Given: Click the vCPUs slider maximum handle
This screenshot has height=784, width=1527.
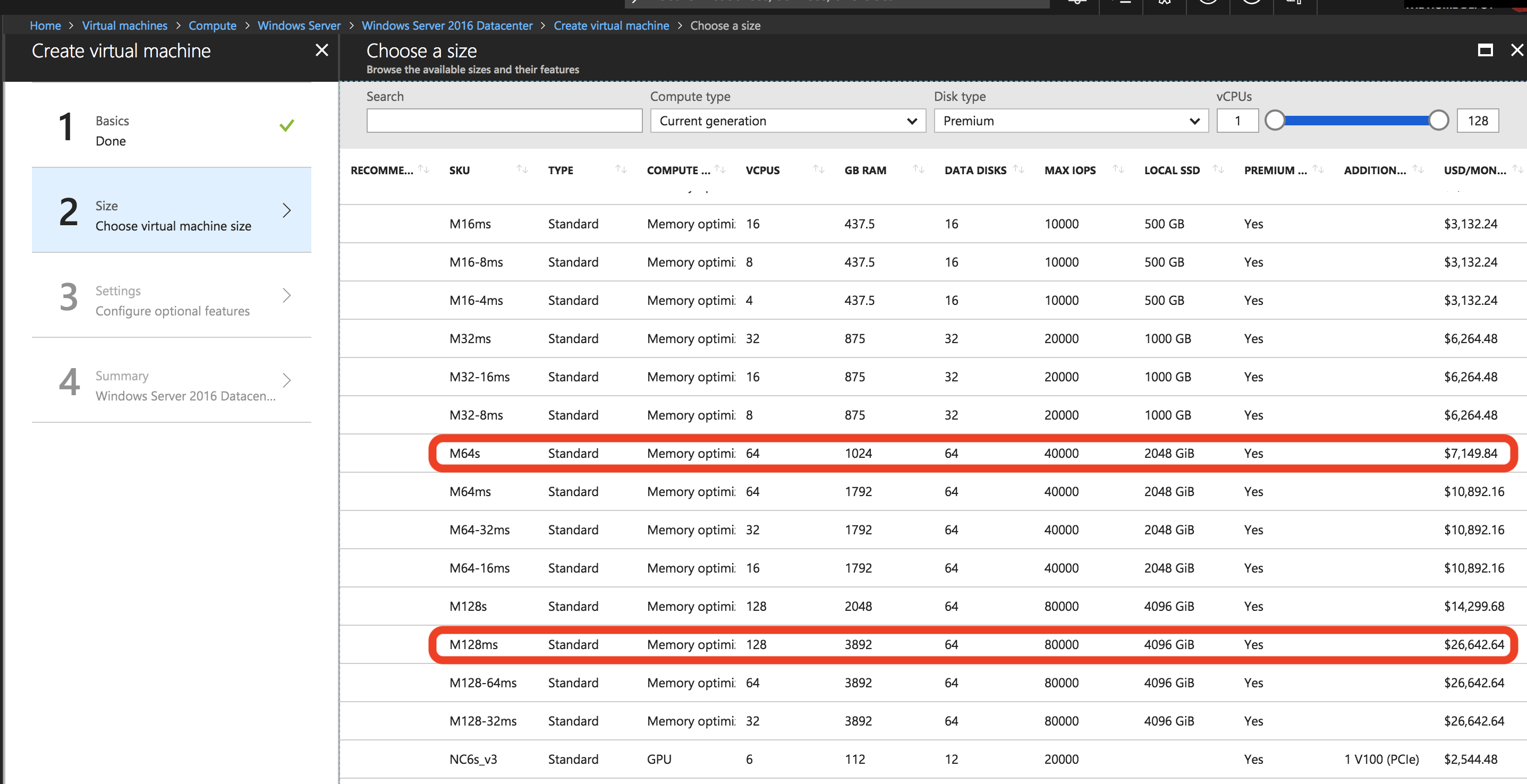Looking at the screenshot, I should point(1438,120).
